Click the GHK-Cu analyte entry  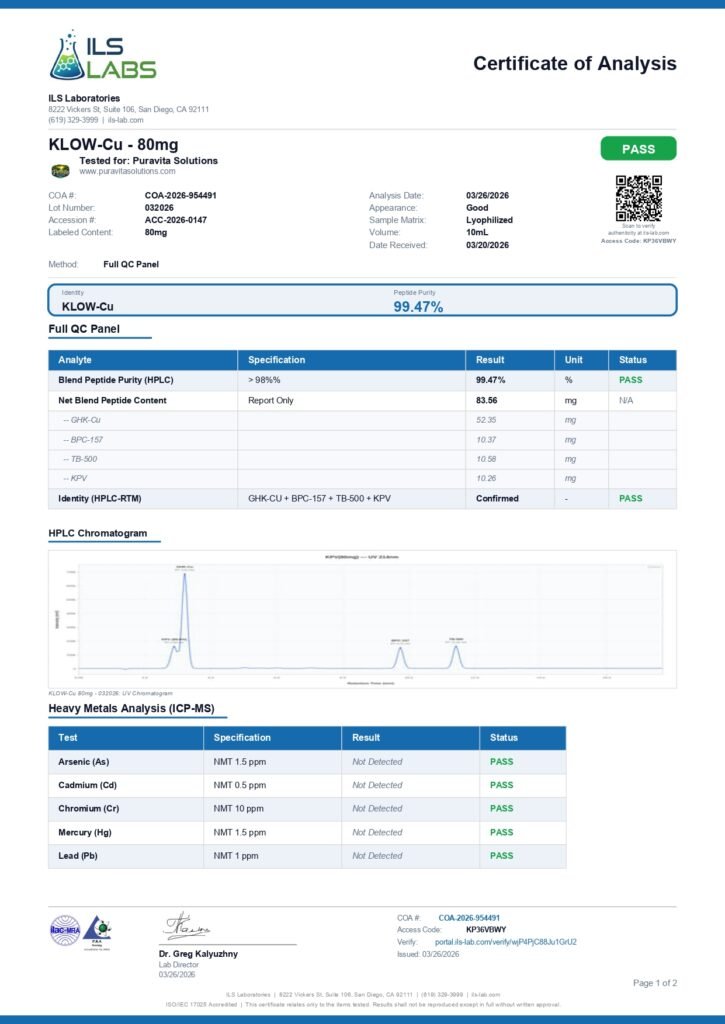click(x=82, y=420)
